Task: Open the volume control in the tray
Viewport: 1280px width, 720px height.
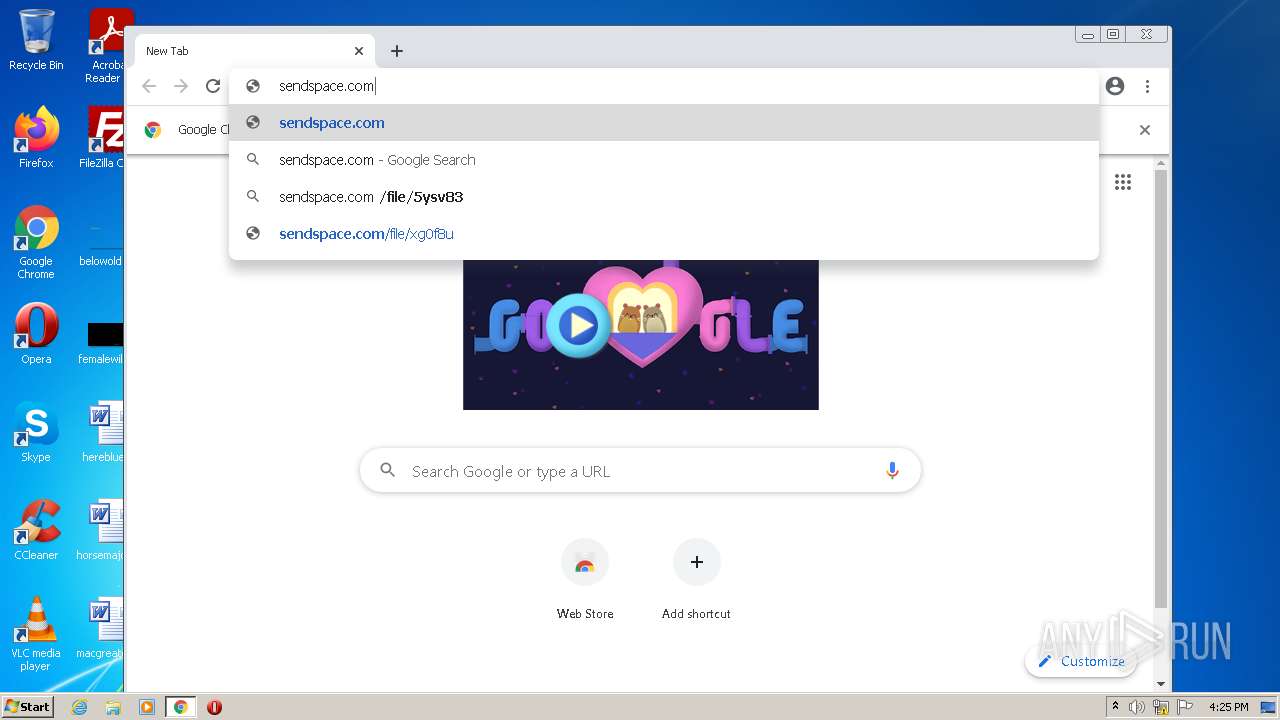Action: pyautogui.click(x=1137, y=707)
